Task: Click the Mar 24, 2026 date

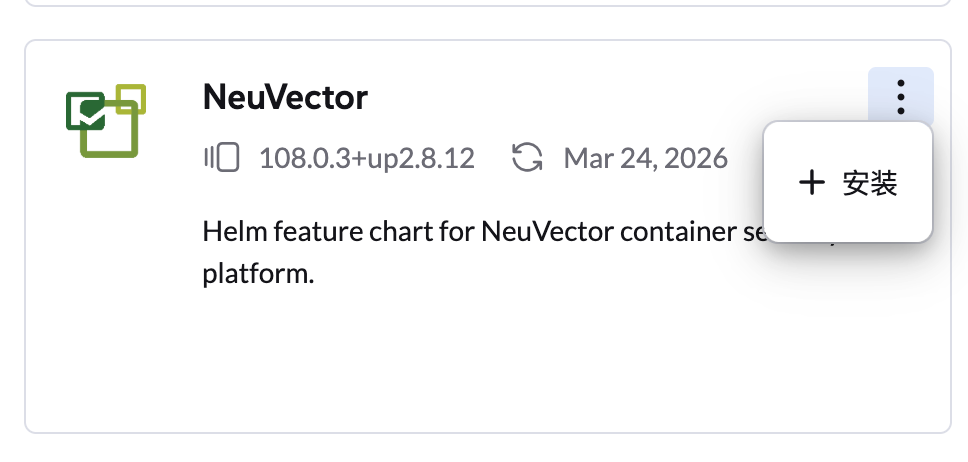Action: click(645, 158)
